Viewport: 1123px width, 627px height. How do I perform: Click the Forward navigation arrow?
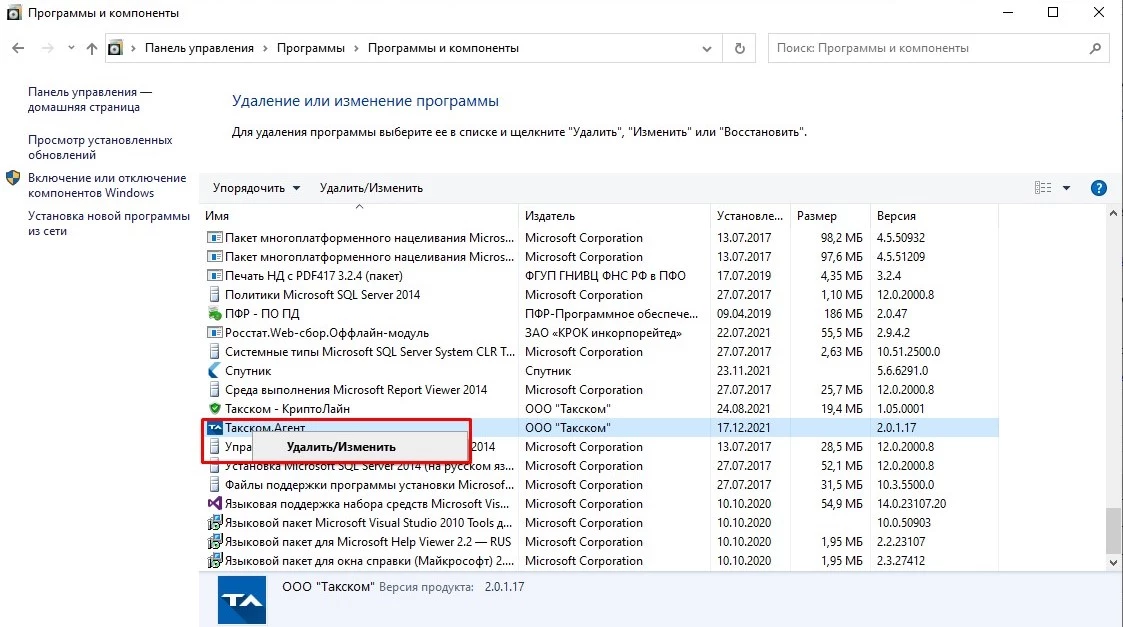(47, 48)
